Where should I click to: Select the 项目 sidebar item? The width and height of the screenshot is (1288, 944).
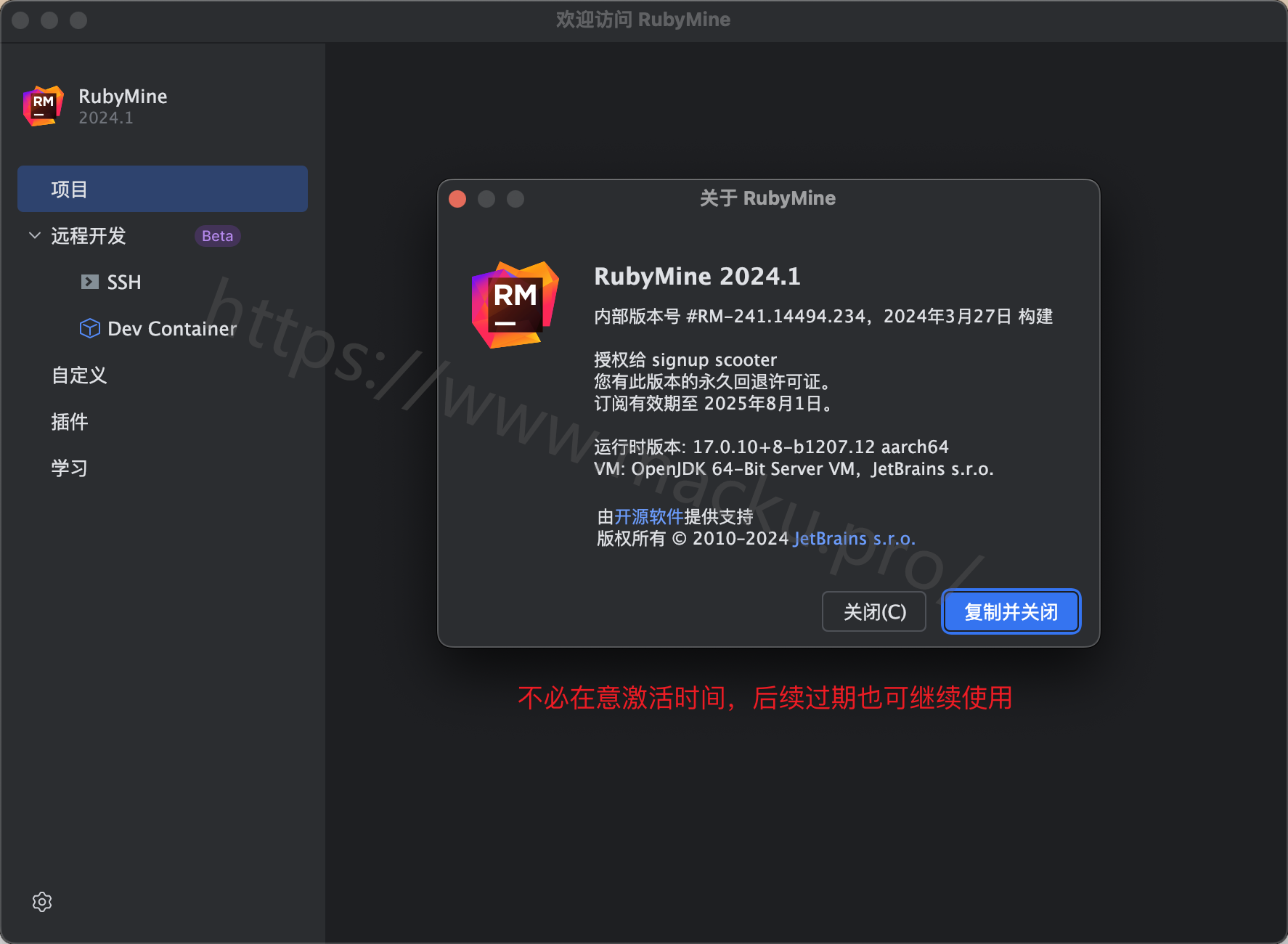click(x=163, y=189)
